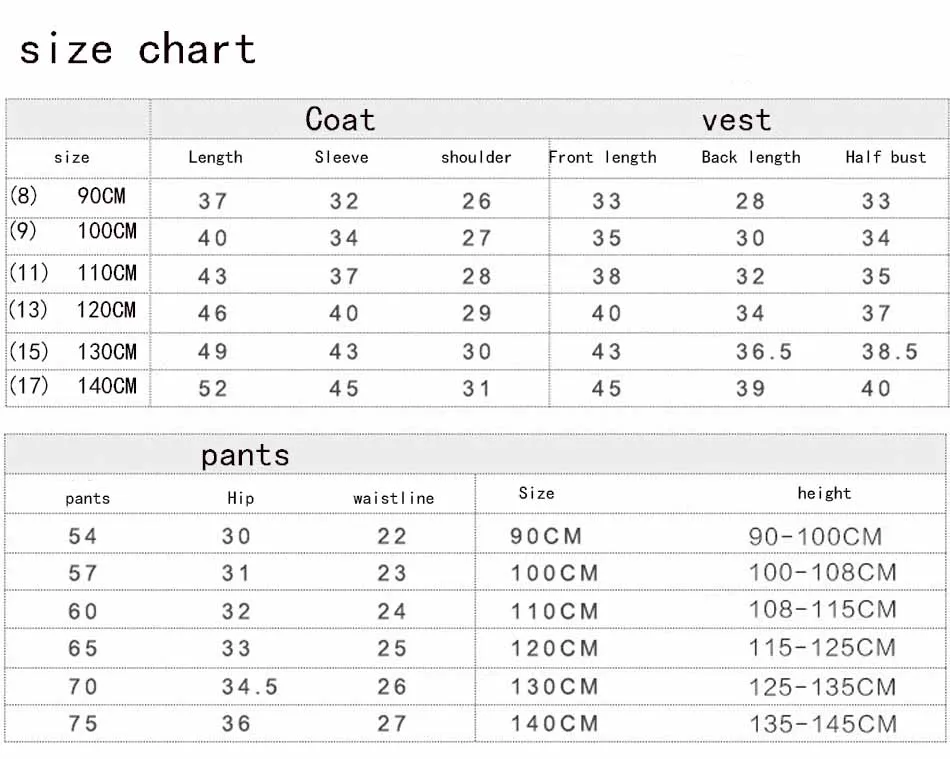Viewport: 950px width, 759px height.
Task: Click the (8) 90CM size row label
Action: click(x=68, y=196)
